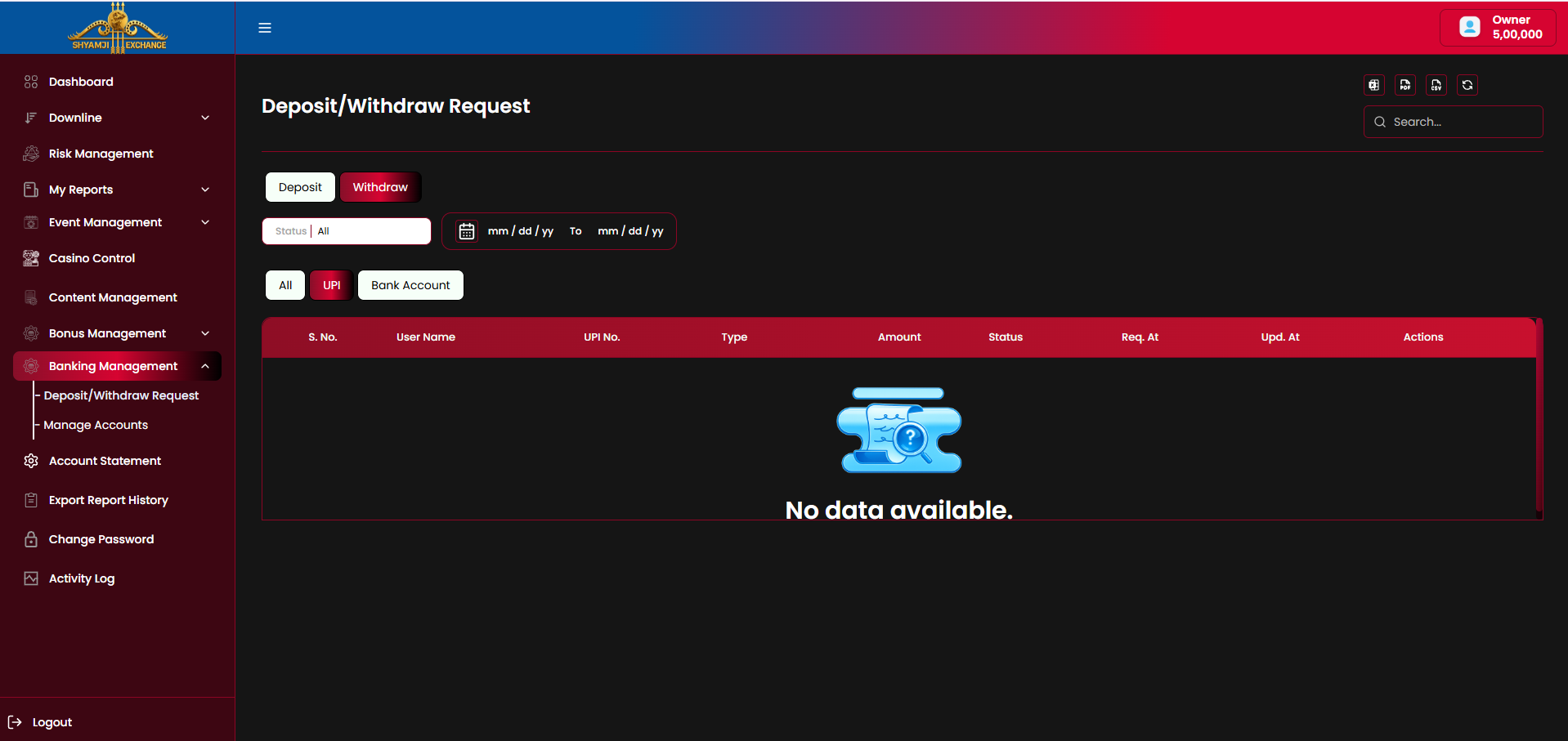
Task: Click the Downline sidebar icon
Action: coord(31,118)
